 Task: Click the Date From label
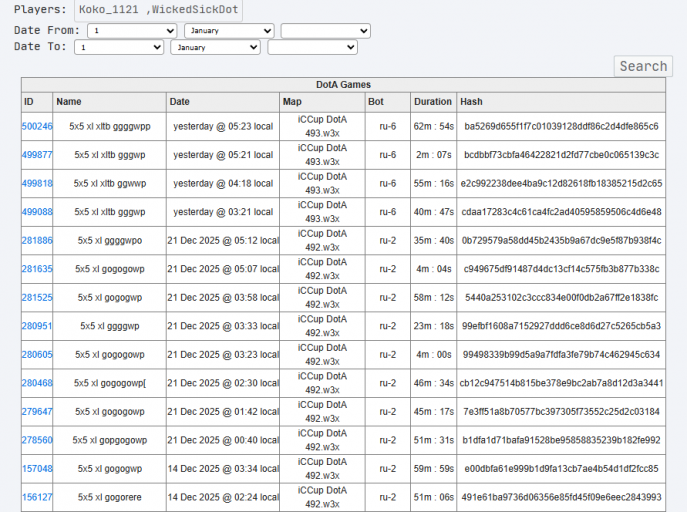pos(47,30)
